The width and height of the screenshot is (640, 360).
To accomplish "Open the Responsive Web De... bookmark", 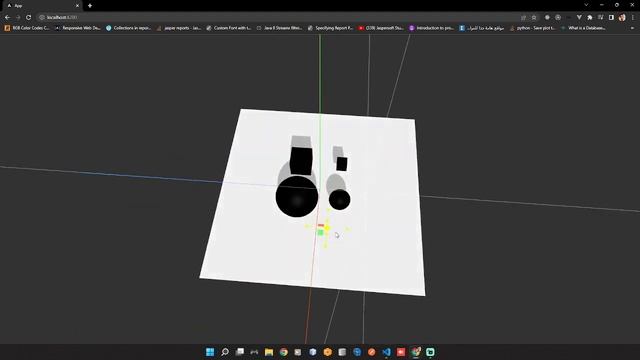I will (x=78, y=28).
